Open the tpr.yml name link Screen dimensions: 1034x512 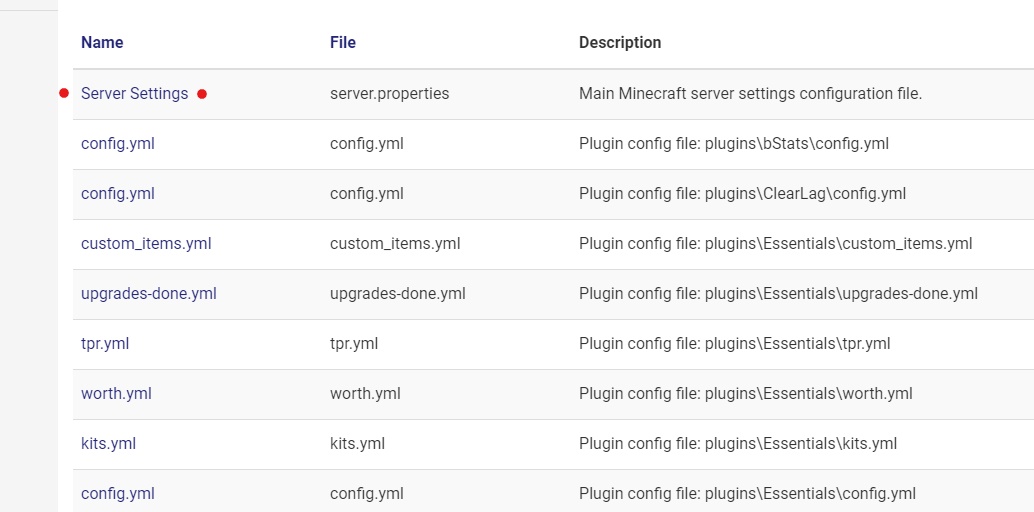[105, 344]
